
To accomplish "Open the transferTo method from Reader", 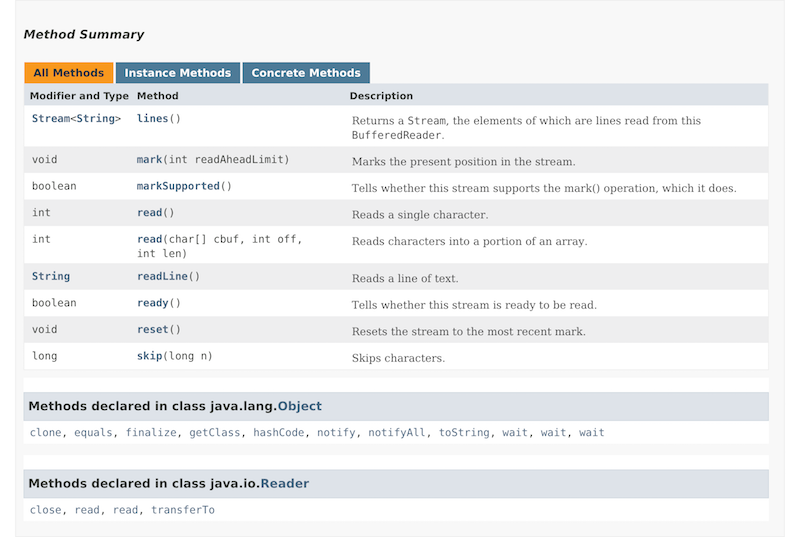I will point(183,510).
